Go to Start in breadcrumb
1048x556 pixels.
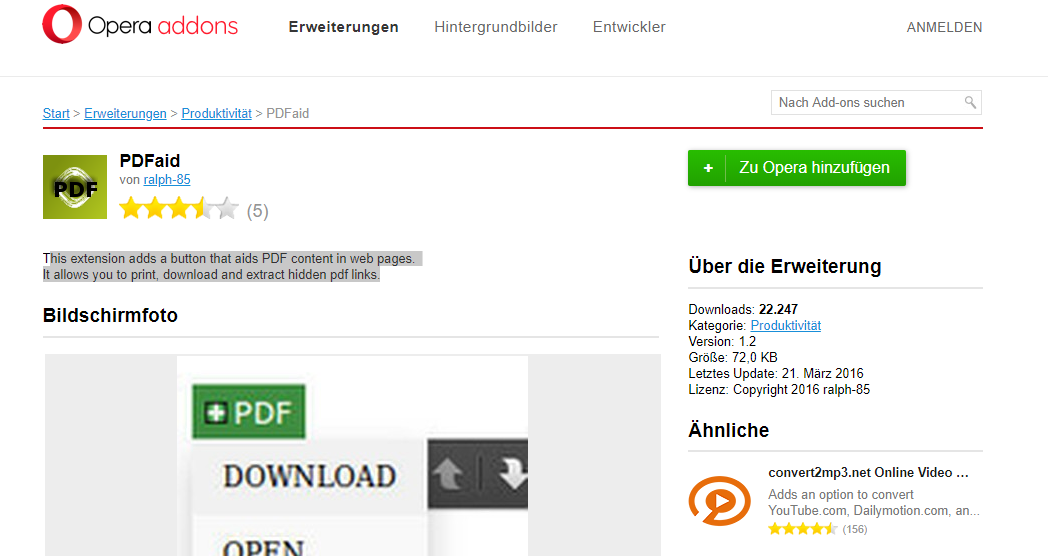pyautogui.click(x=56, y=113)
